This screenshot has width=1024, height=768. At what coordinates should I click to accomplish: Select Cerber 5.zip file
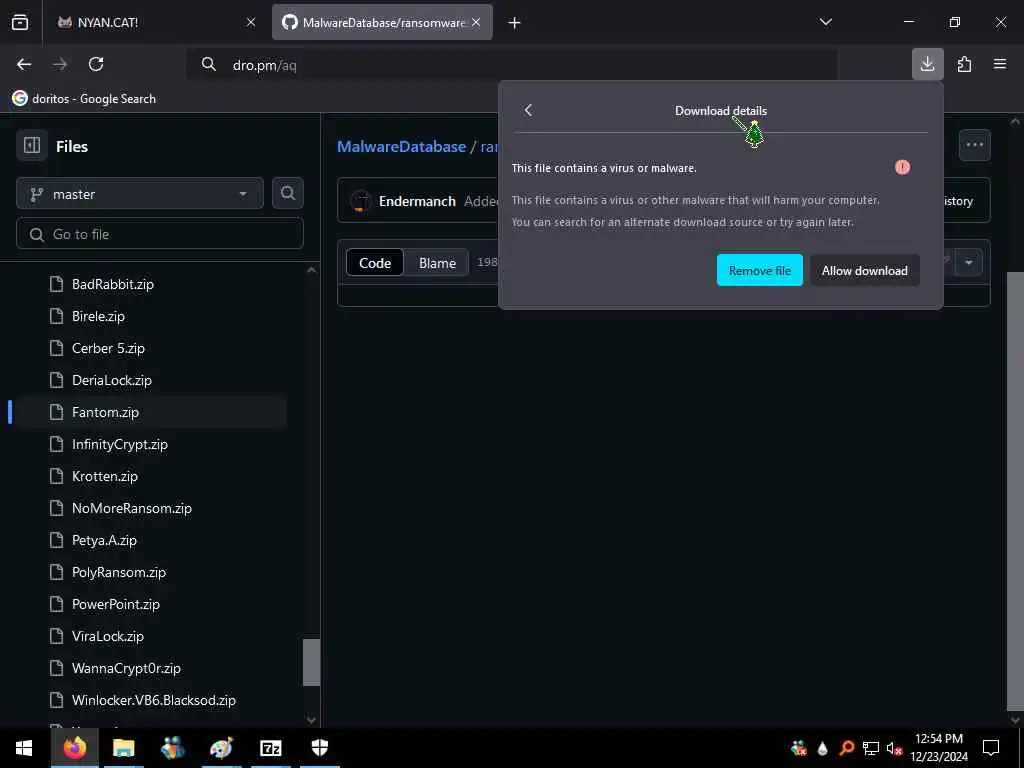click(x=108, y=348)
